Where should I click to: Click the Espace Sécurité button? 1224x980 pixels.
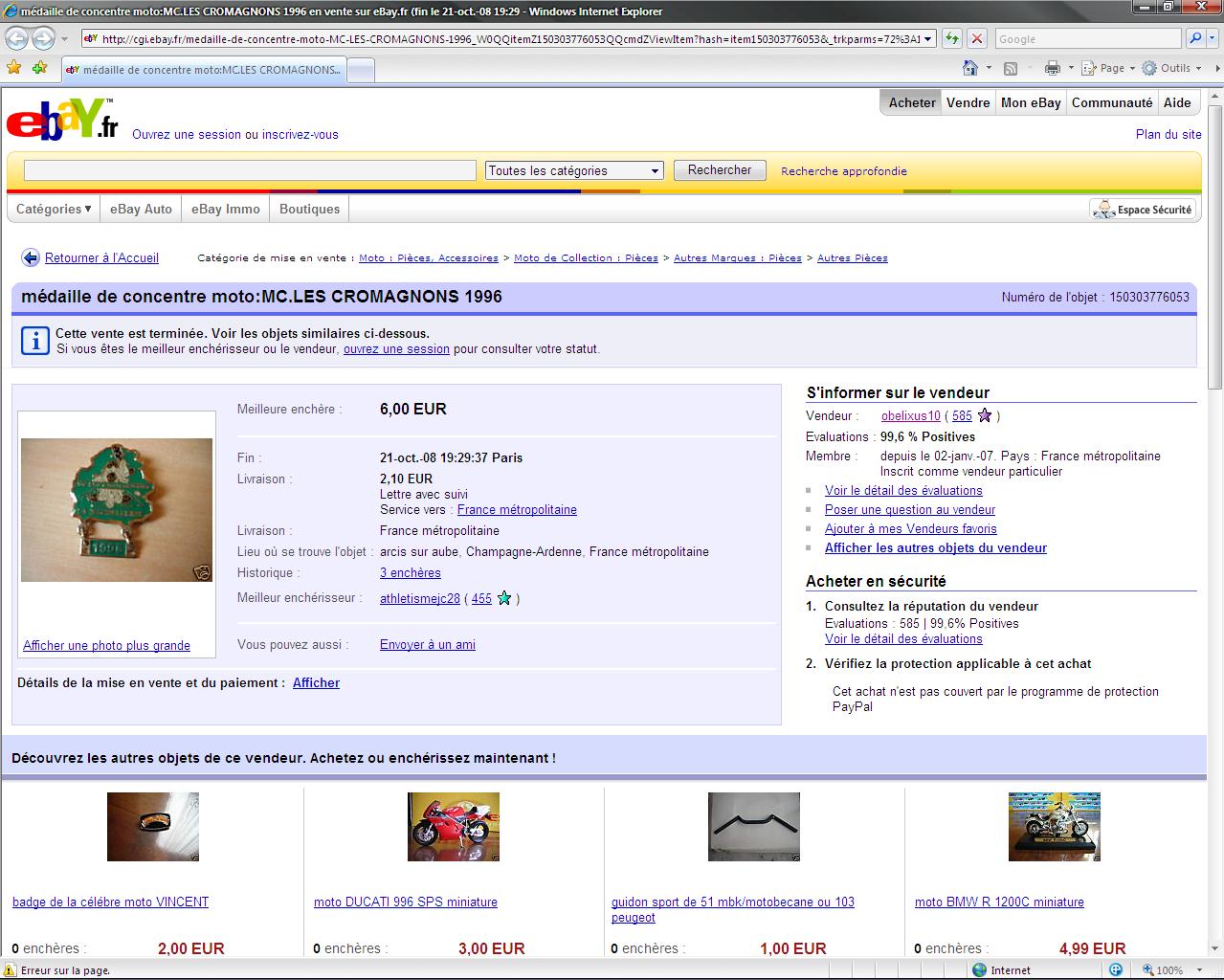(x=1144, y=210)
